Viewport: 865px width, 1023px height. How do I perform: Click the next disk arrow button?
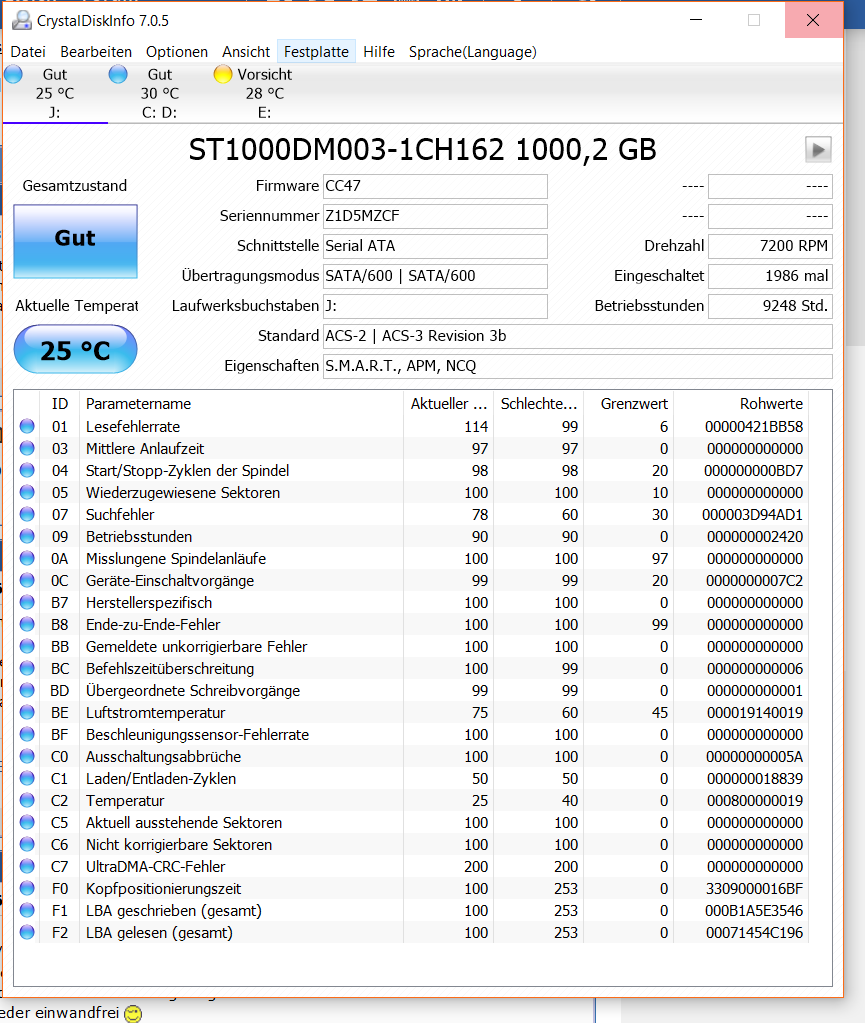(x=818, y=149)
